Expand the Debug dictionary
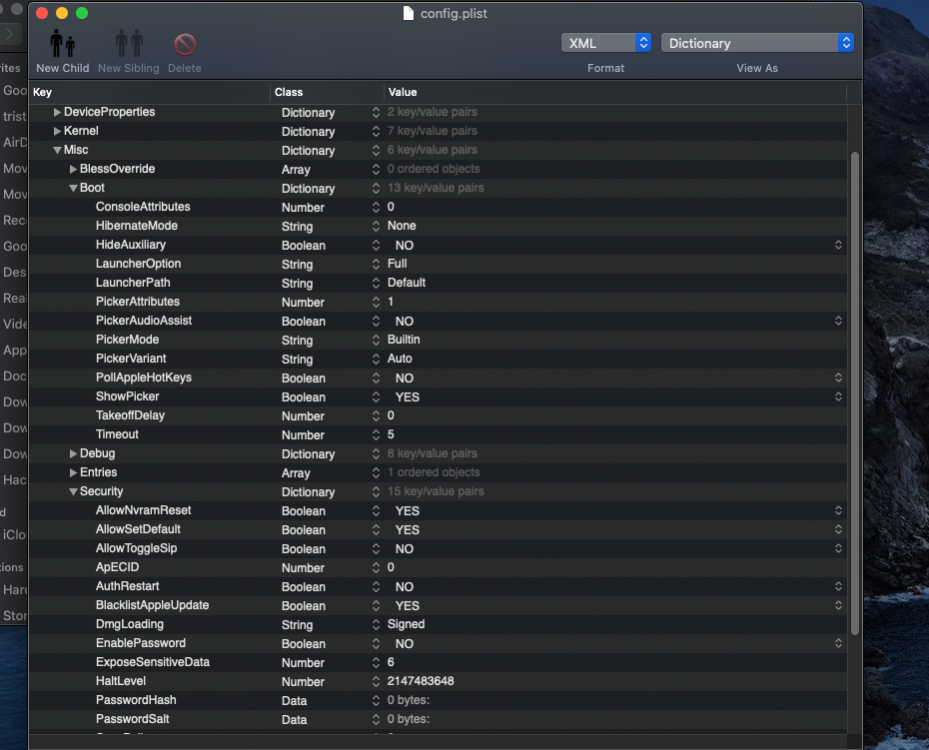This screenshot has width=929, height=750. click(x=73, y=453)
